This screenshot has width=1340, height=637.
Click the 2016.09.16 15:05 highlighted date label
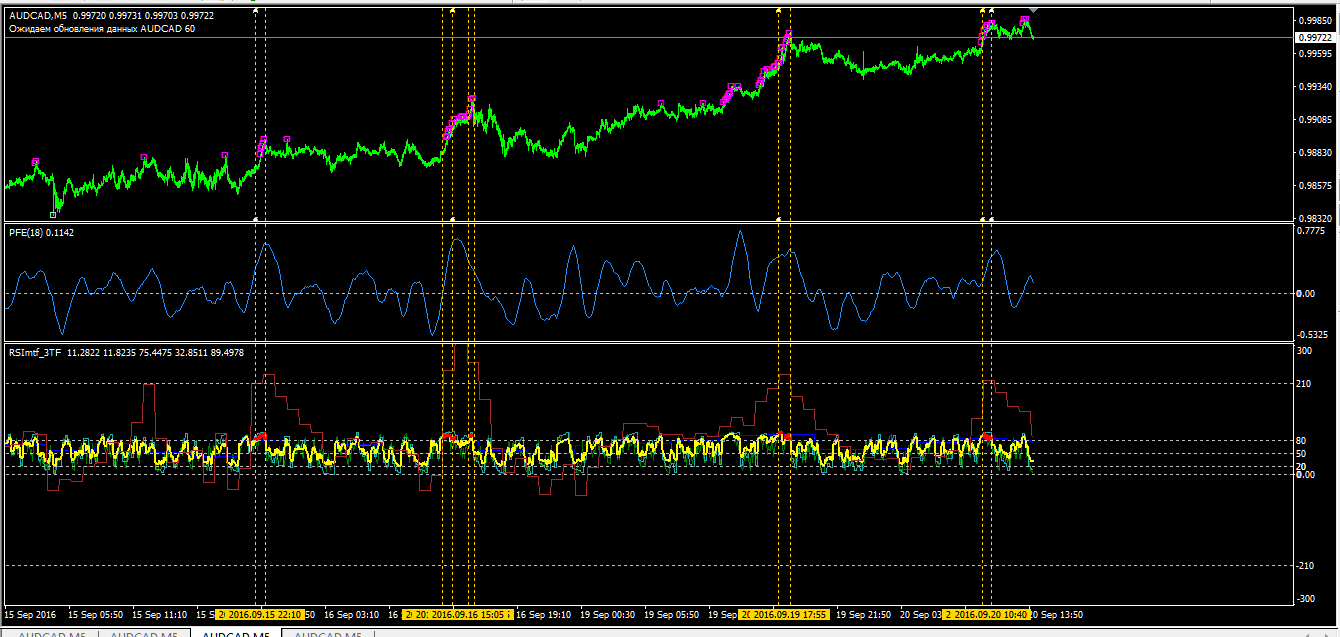[458, 614]
